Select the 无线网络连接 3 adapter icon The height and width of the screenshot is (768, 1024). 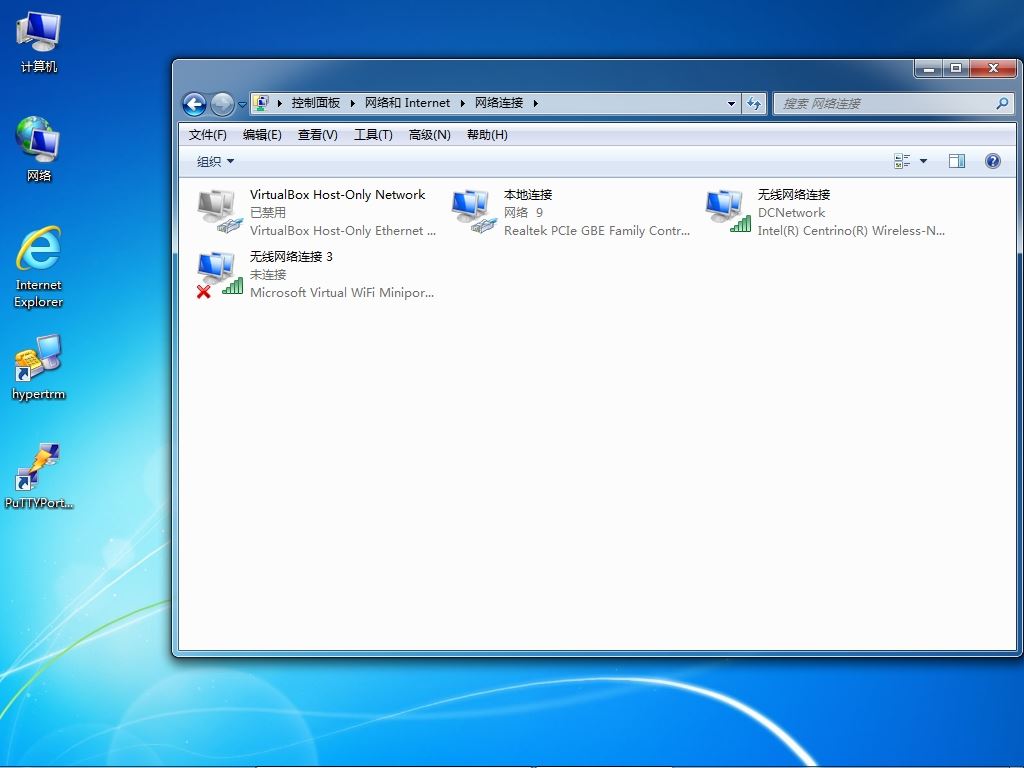pos(219,274)
